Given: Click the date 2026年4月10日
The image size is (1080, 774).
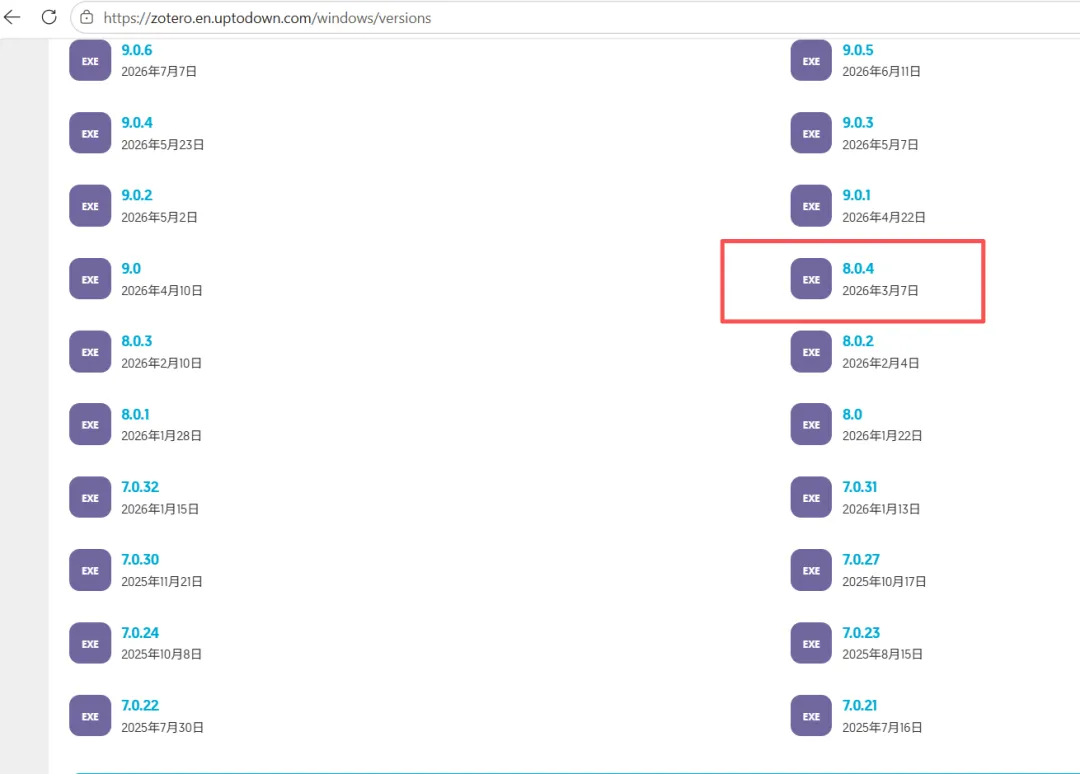Looking at the screenshot, I should (x=162, y=291).
